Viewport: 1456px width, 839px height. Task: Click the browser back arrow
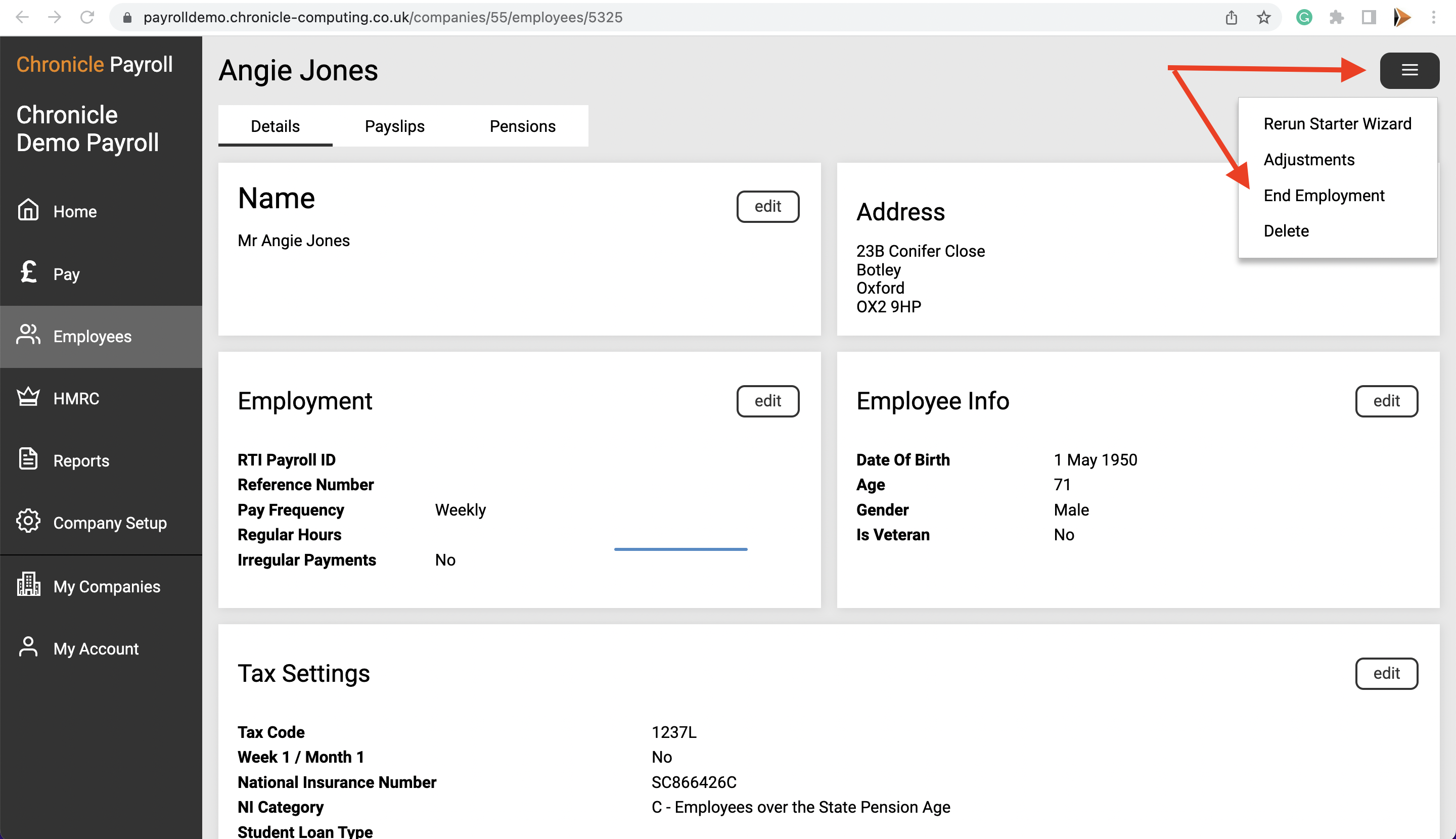(x=22, y=17)
